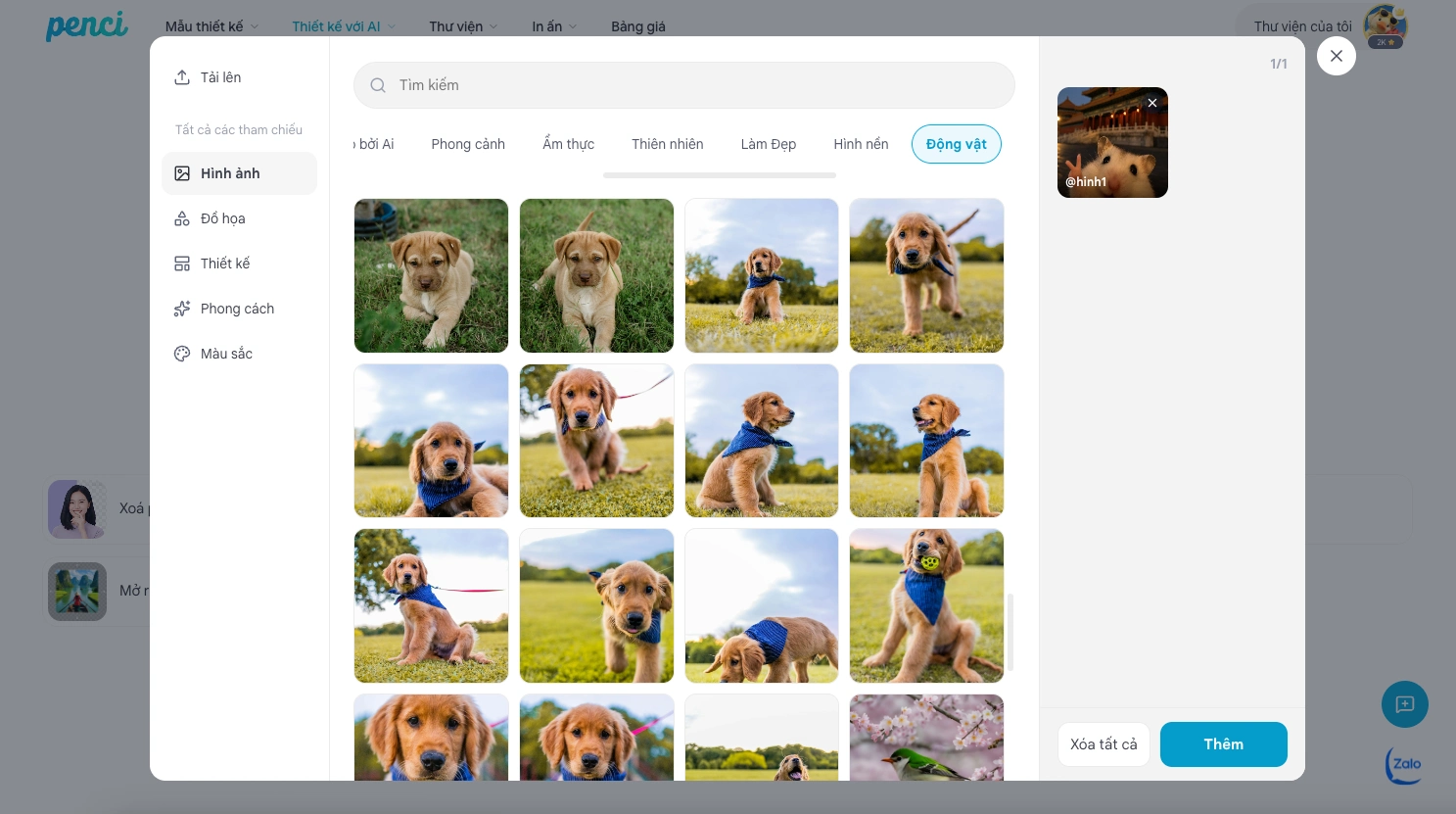
Task: Switch to the Phong cảnh tab
Action: point(468,144)
